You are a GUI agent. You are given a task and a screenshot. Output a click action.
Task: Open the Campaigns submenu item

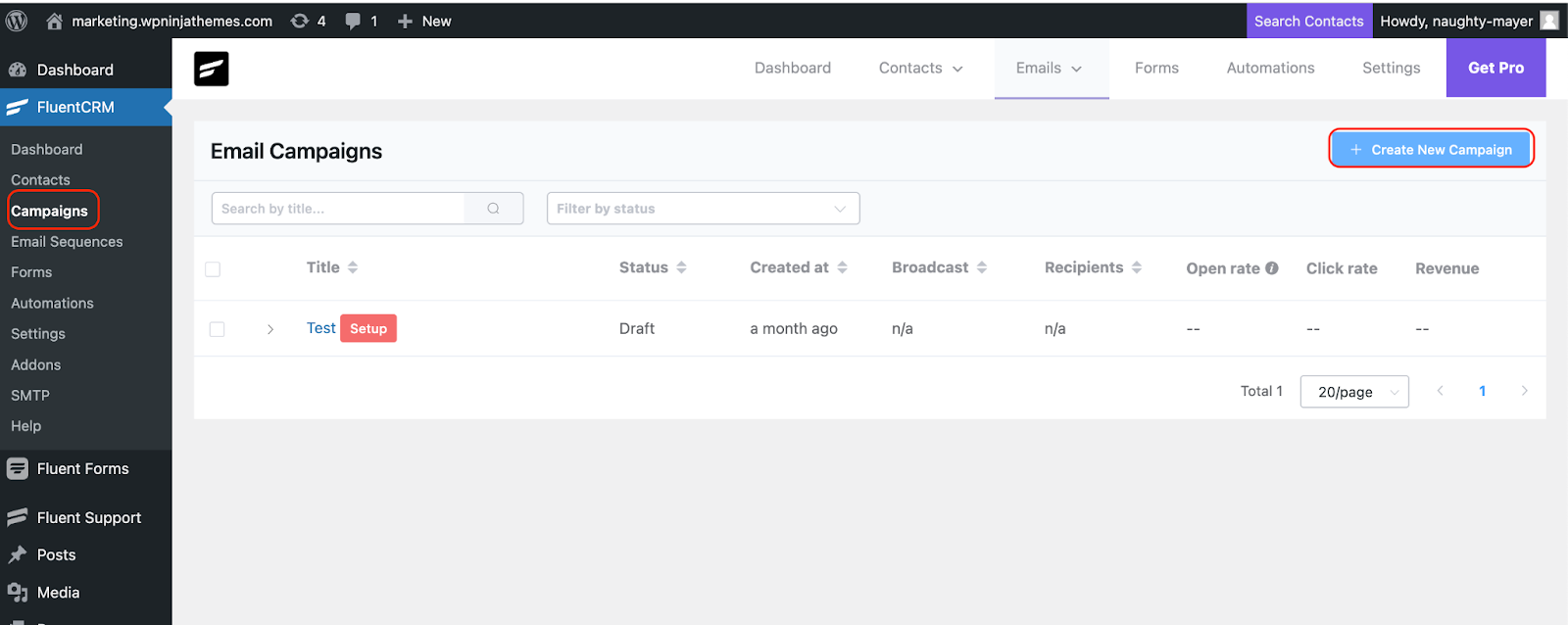click(49, 211)
